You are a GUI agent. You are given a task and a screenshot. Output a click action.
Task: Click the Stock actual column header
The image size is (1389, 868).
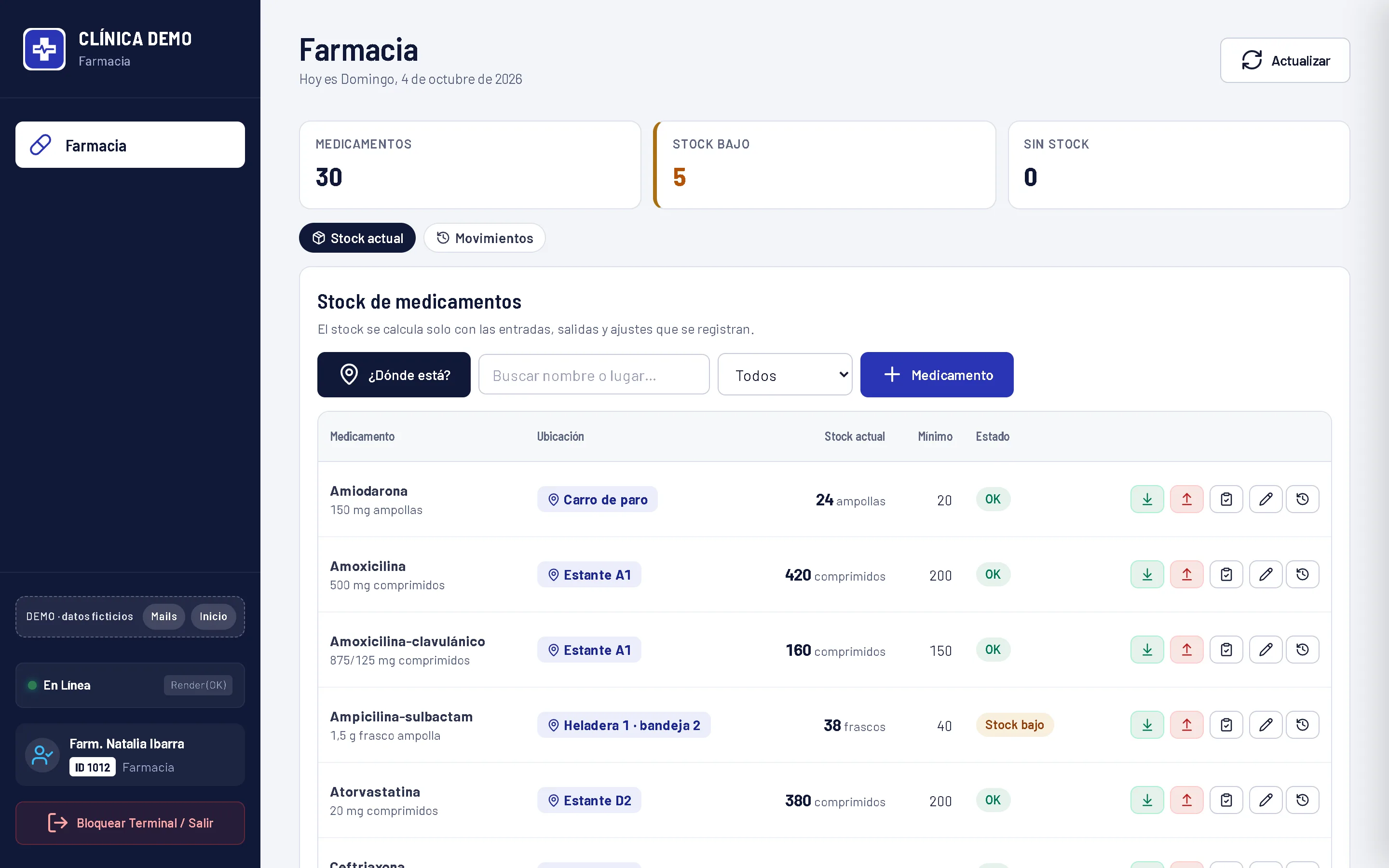855,437
